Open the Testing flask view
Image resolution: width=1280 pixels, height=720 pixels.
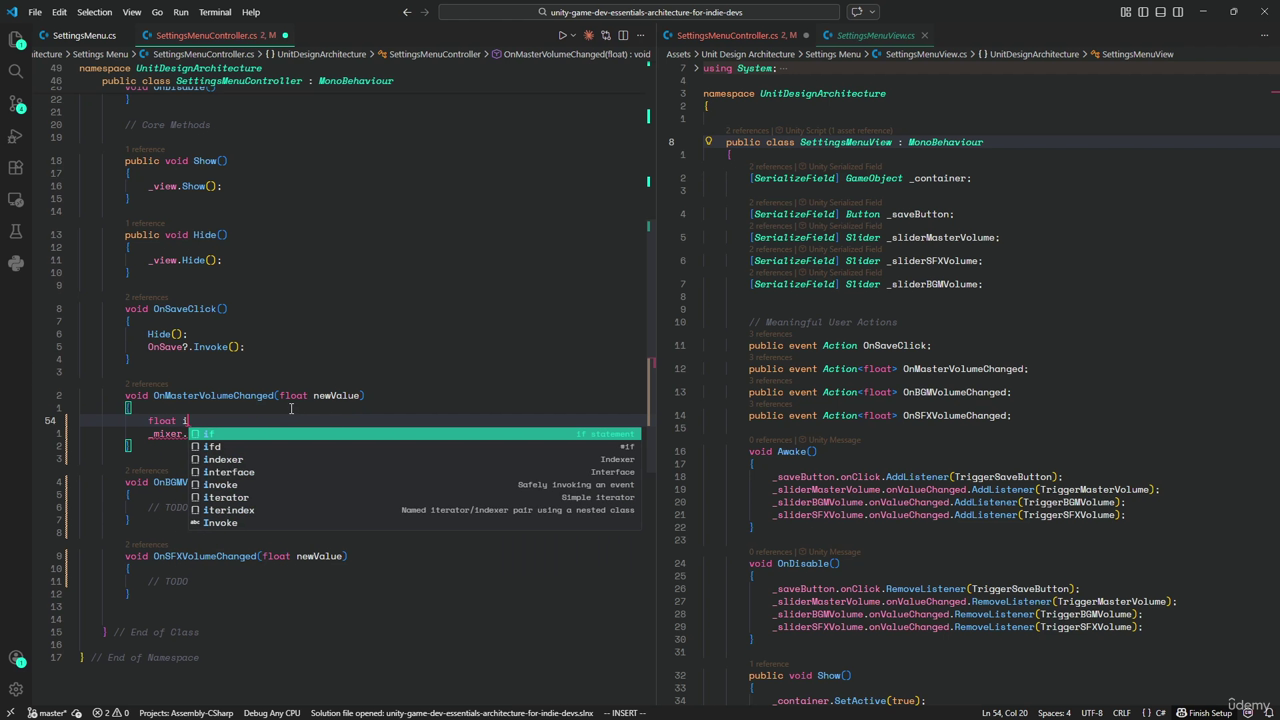point(15,232)
